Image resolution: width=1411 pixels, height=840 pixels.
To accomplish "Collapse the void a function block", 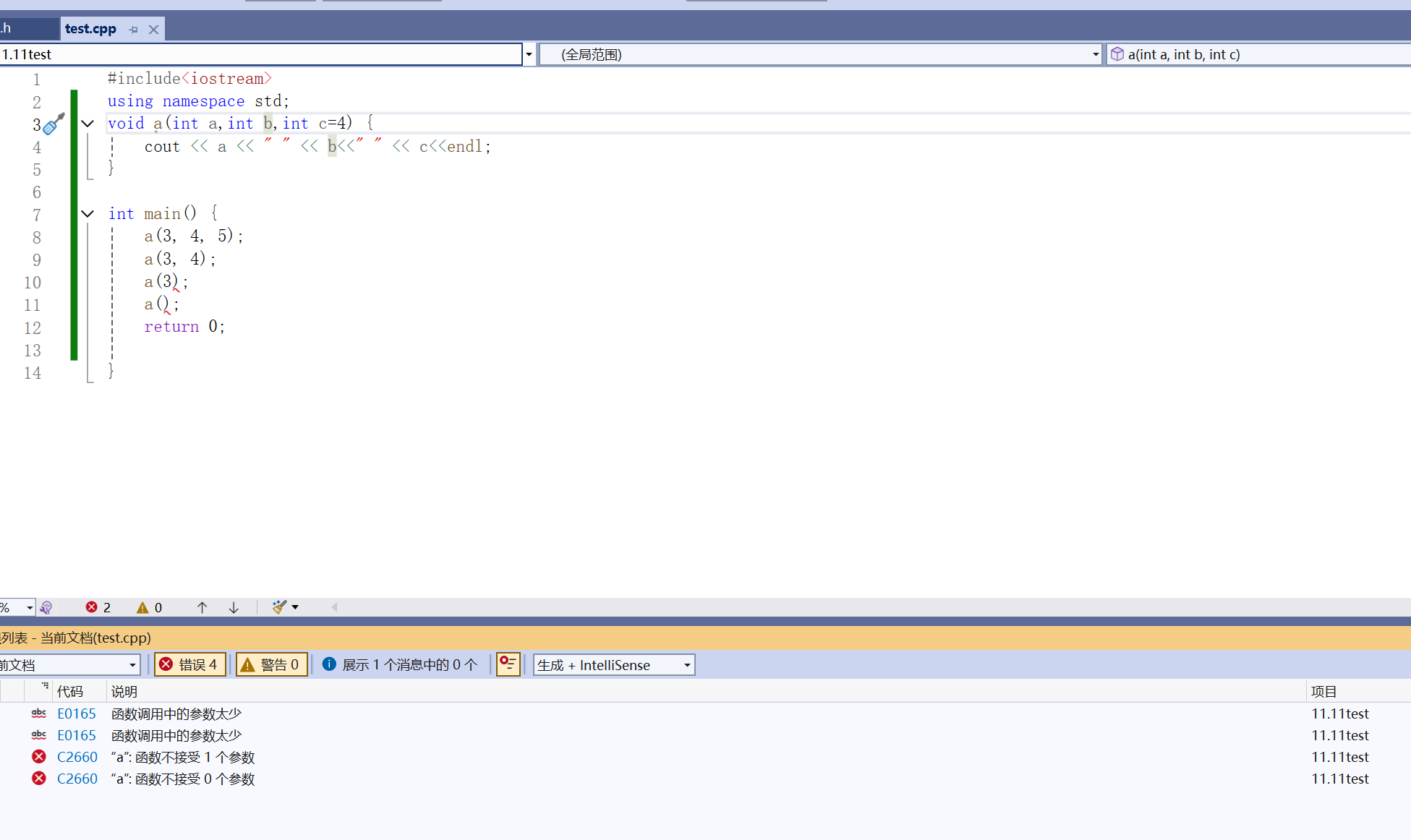I will 88,124.
